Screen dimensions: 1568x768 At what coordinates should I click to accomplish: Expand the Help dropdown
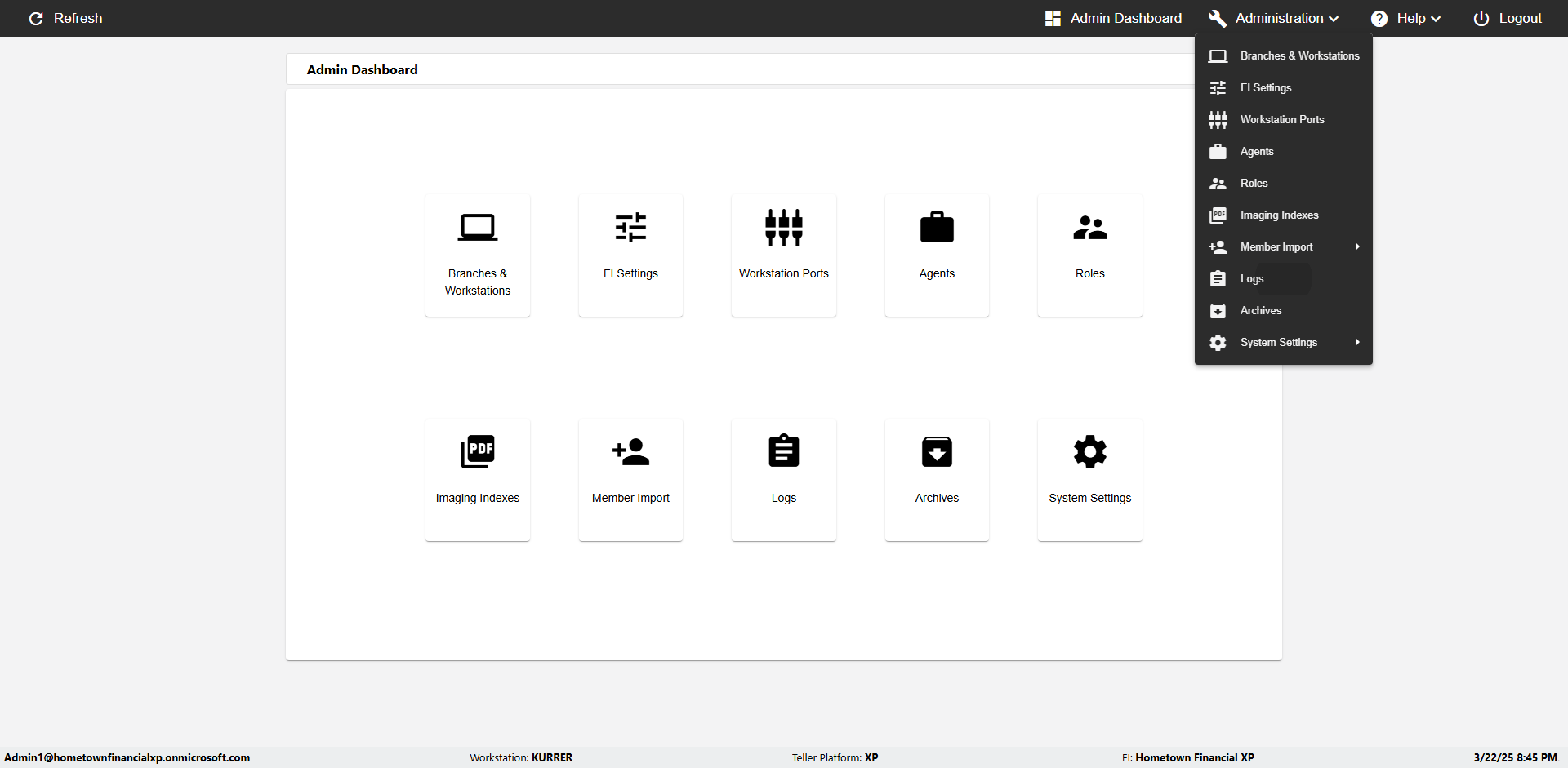click(x=1405, y=18)
